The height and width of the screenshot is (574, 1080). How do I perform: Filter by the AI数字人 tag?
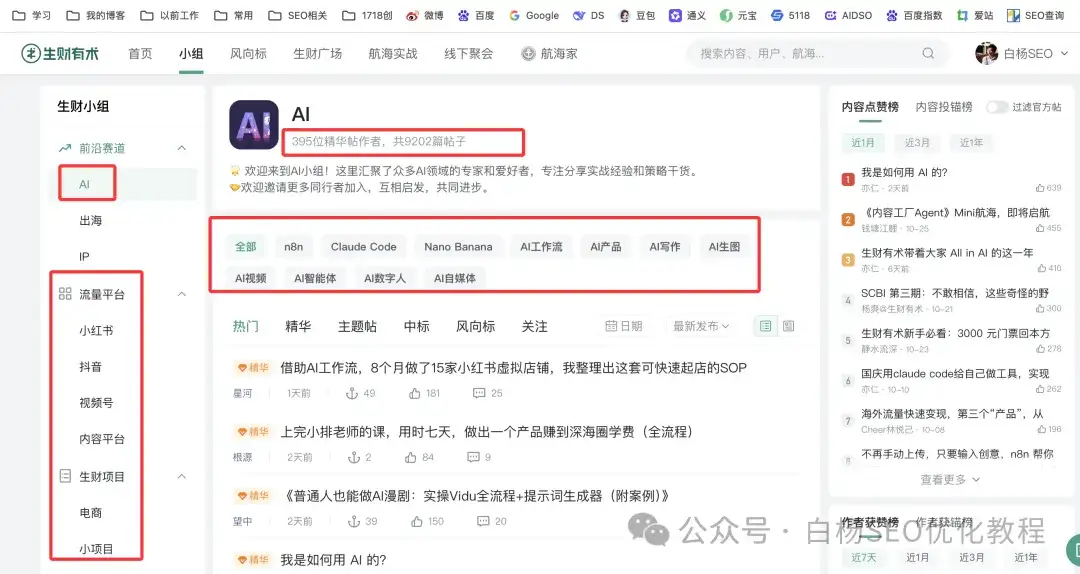384,278
